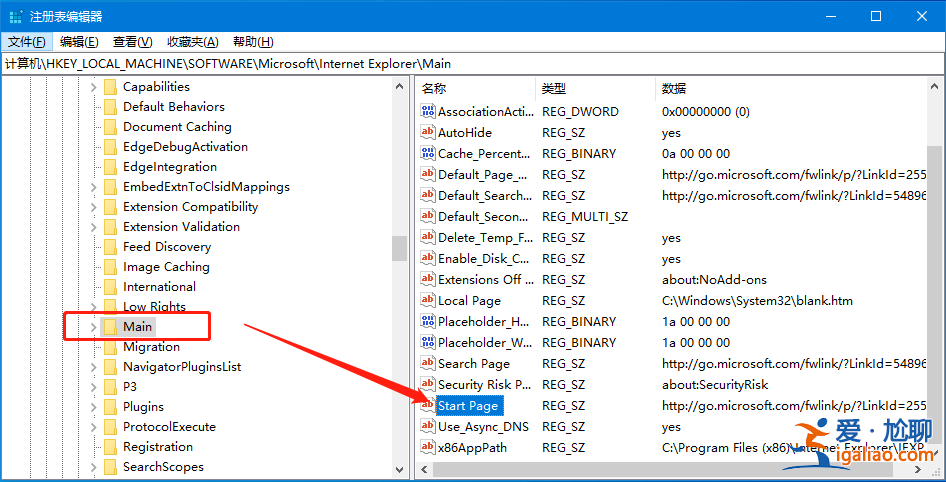Open the 收藏夹(A) menu
946x482 pixels.
[x=192, y=42]
